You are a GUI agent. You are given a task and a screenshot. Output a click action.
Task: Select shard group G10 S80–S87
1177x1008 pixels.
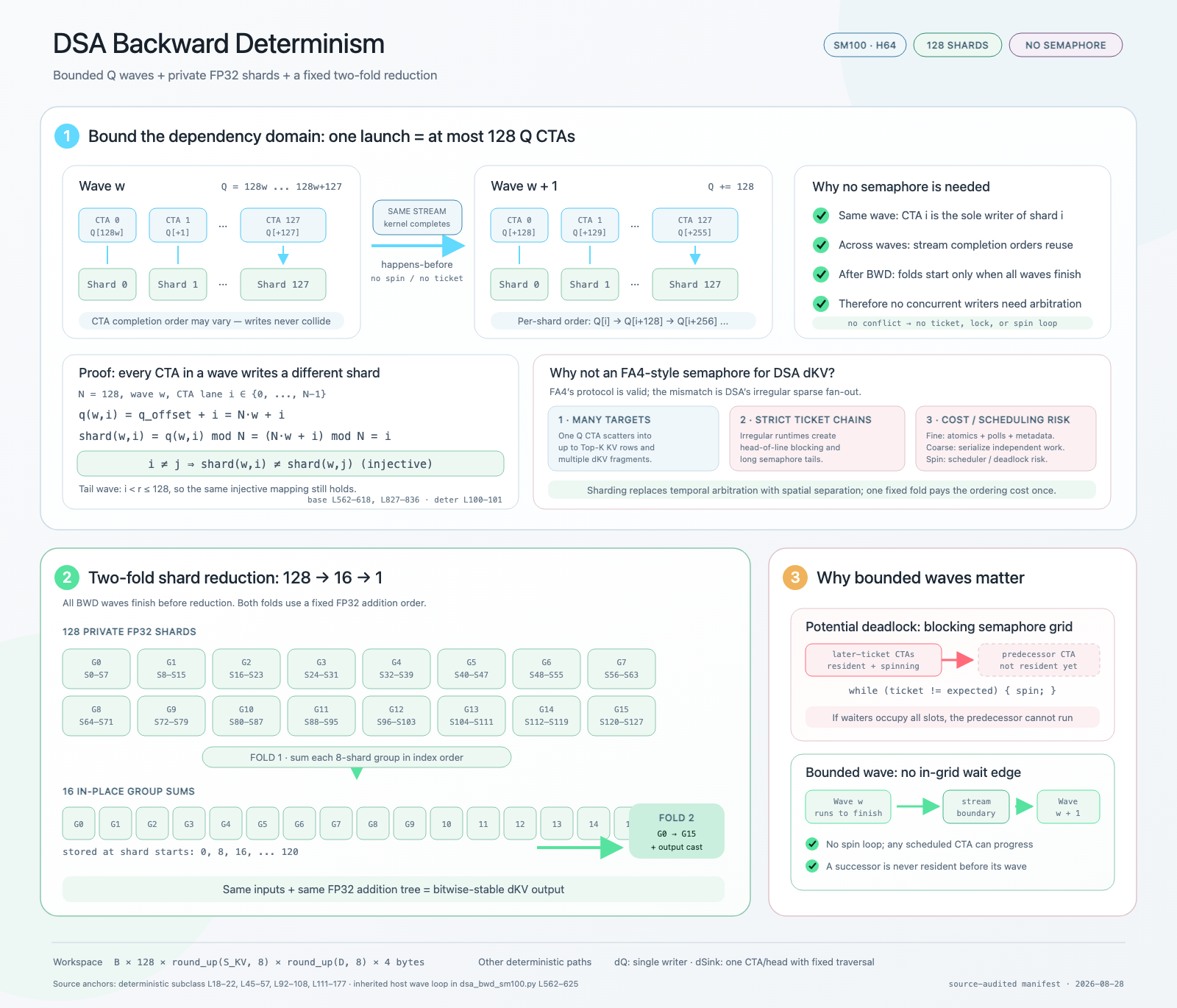click(x=246, y=716)
